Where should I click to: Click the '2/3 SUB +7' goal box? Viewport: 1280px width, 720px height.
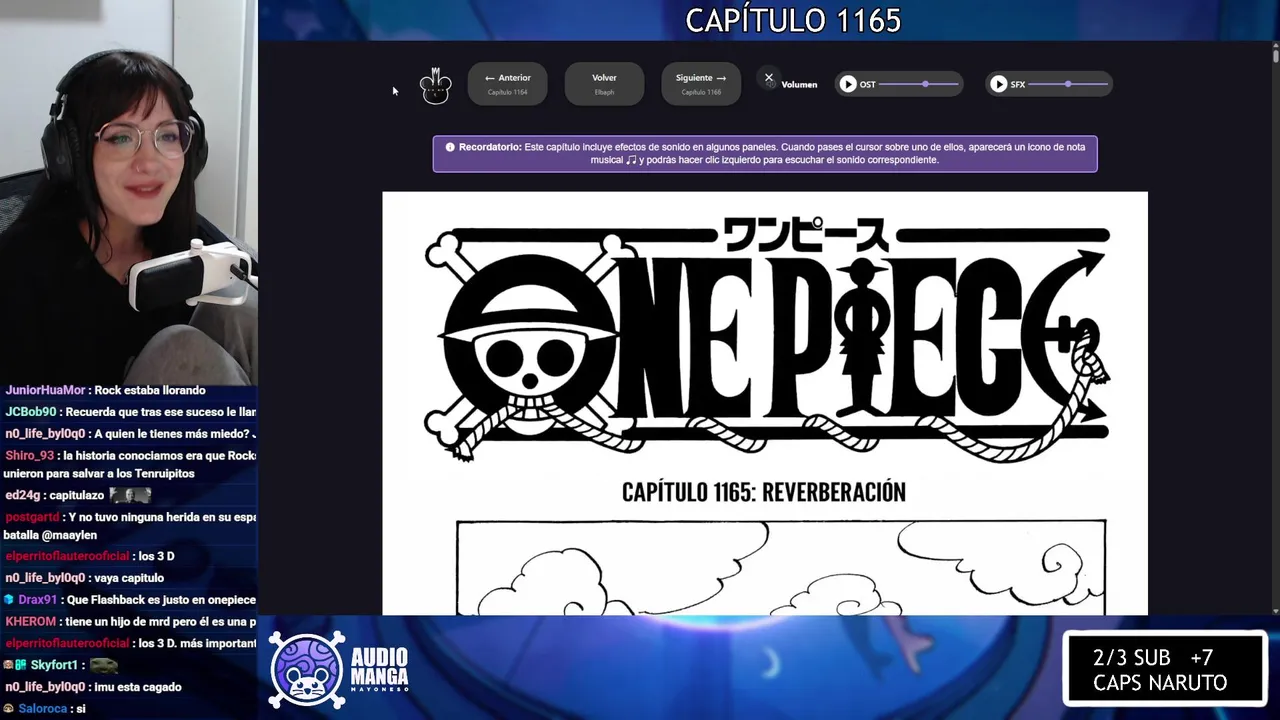1165,669
